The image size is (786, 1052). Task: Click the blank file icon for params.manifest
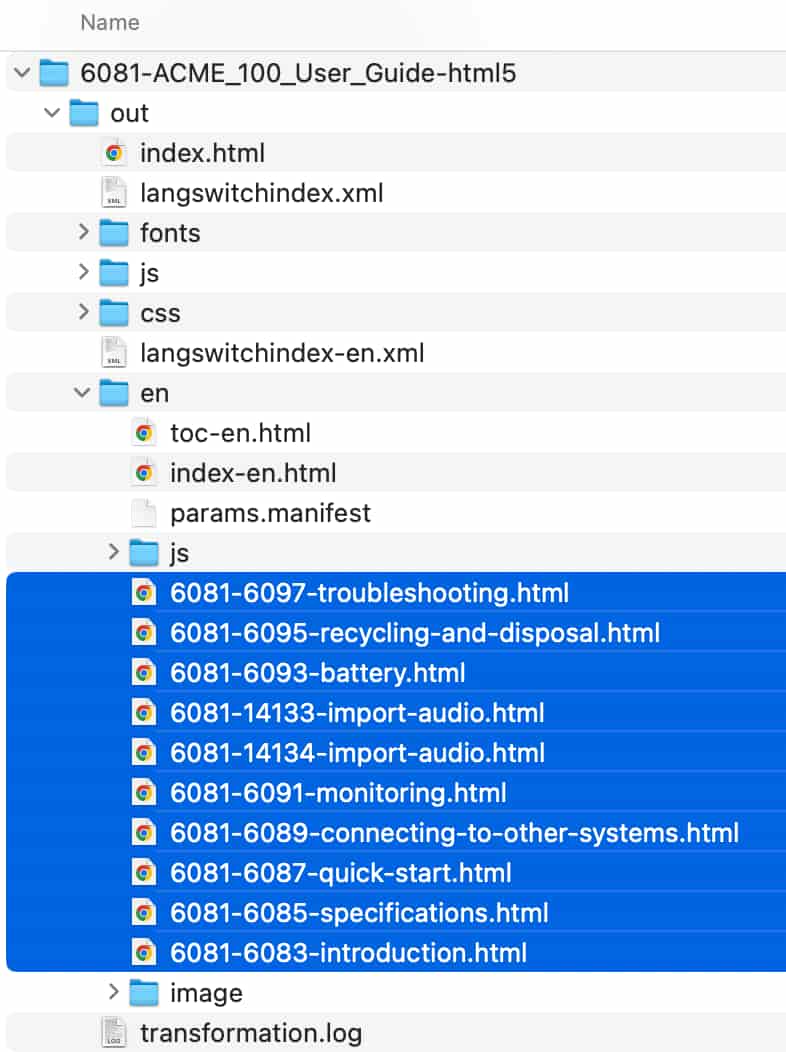[x=144, y=513]
